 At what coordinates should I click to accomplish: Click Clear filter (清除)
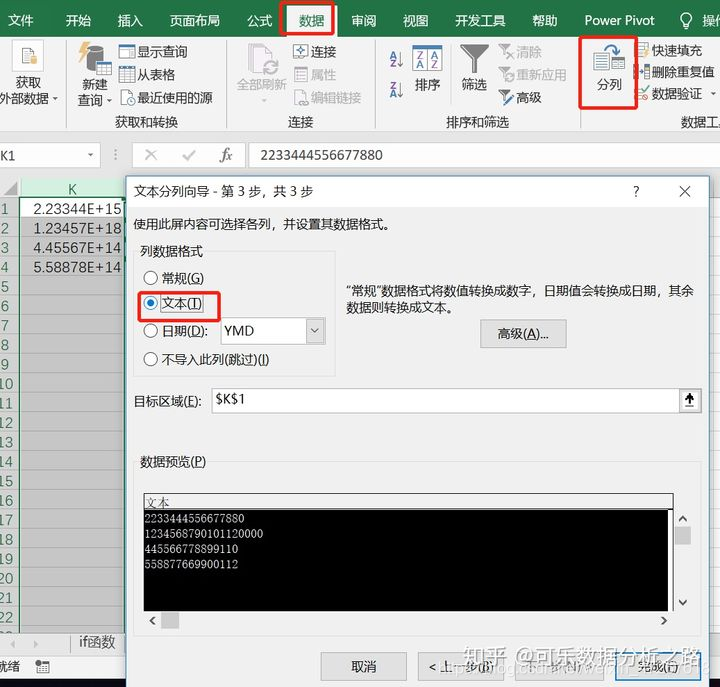520,52
